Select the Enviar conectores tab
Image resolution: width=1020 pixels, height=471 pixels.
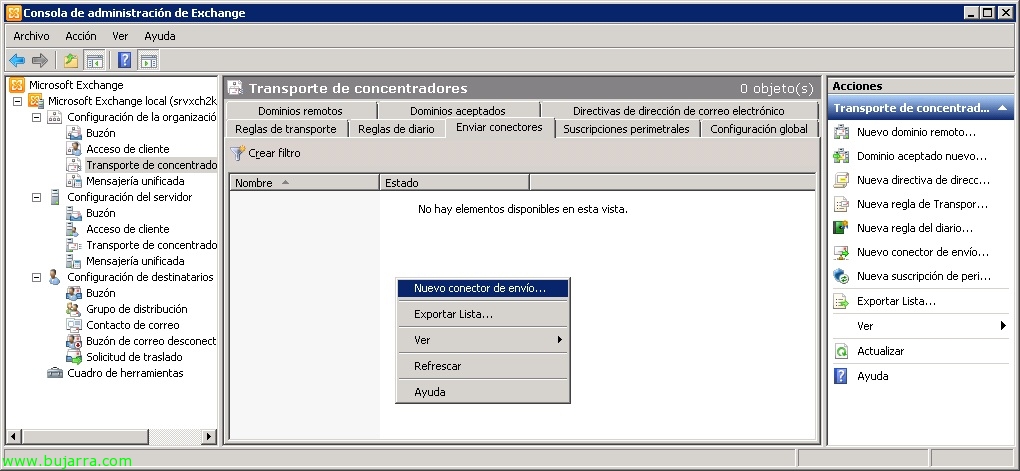pyautogui.click(x=500, y=128)
